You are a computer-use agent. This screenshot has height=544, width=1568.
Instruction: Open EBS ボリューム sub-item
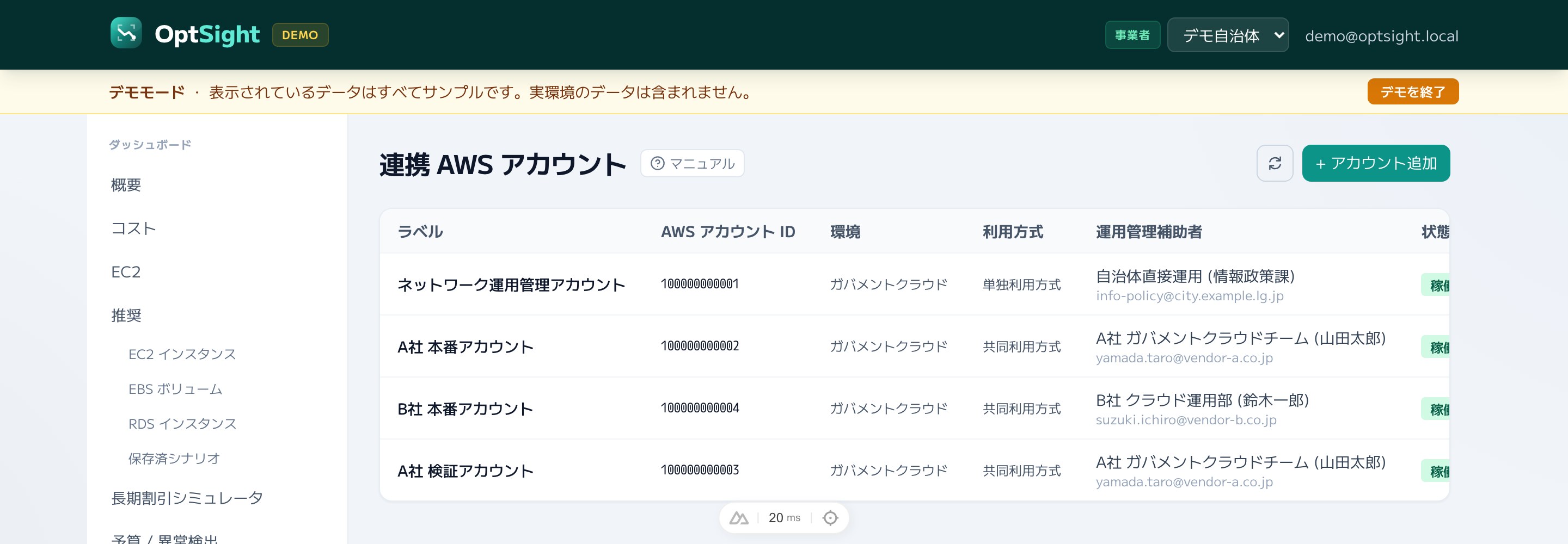[x=175, y=389]
